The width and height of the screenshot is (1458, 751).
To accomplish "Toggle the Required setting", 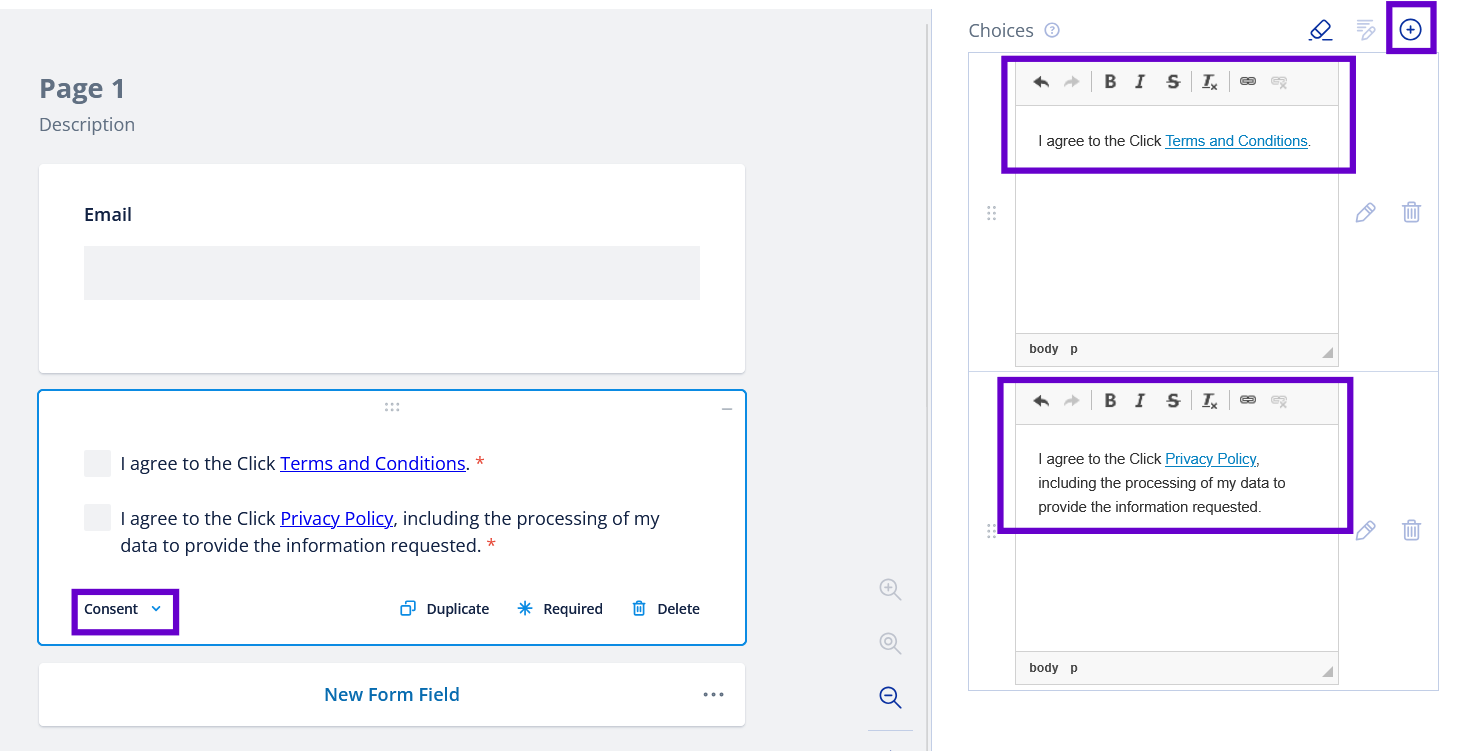I will pos(560,609).
